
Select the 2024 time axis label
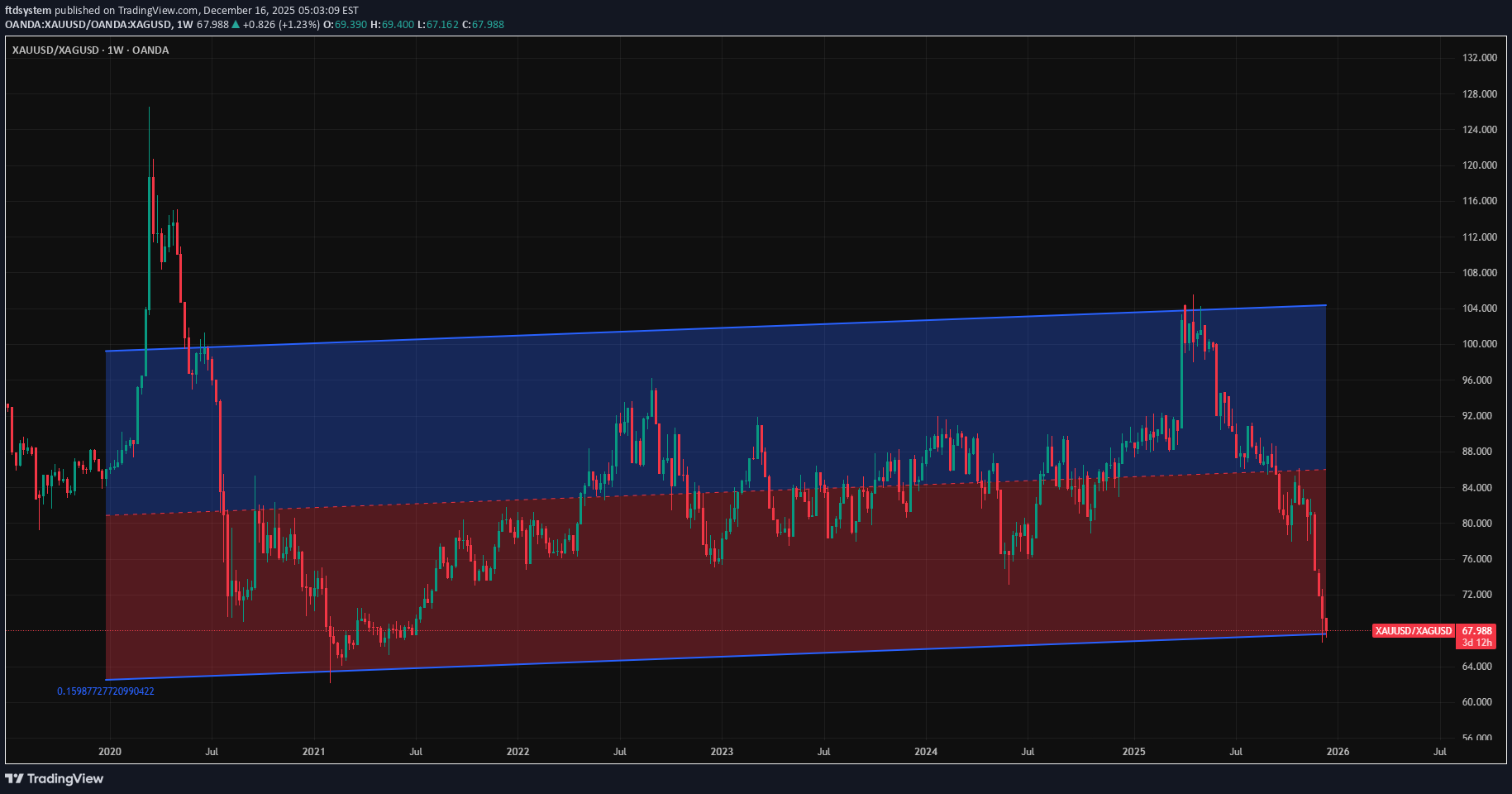926,752
